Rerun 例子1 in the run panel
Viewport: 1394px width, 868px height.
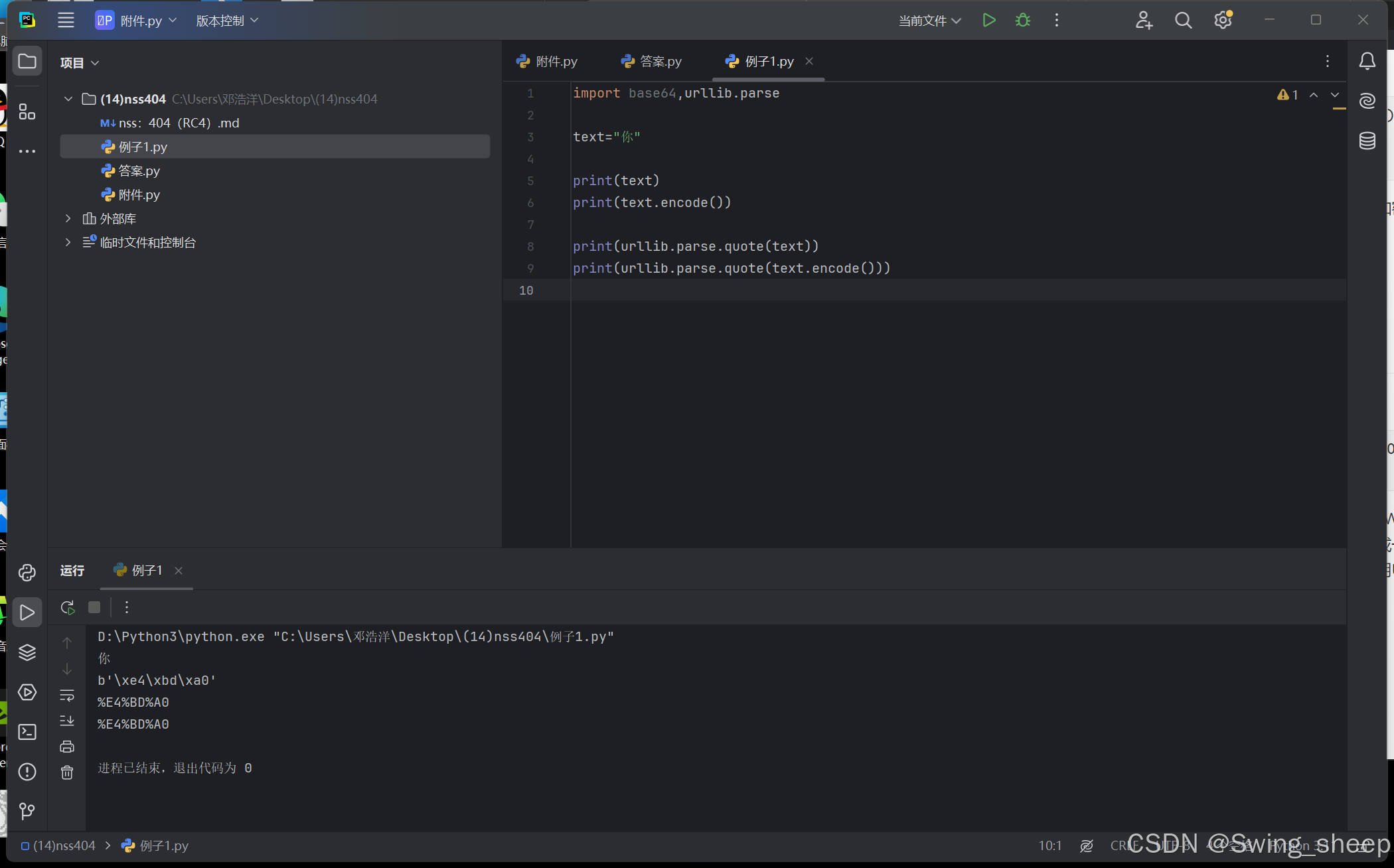pyautogui.click(x=67, y=607)
